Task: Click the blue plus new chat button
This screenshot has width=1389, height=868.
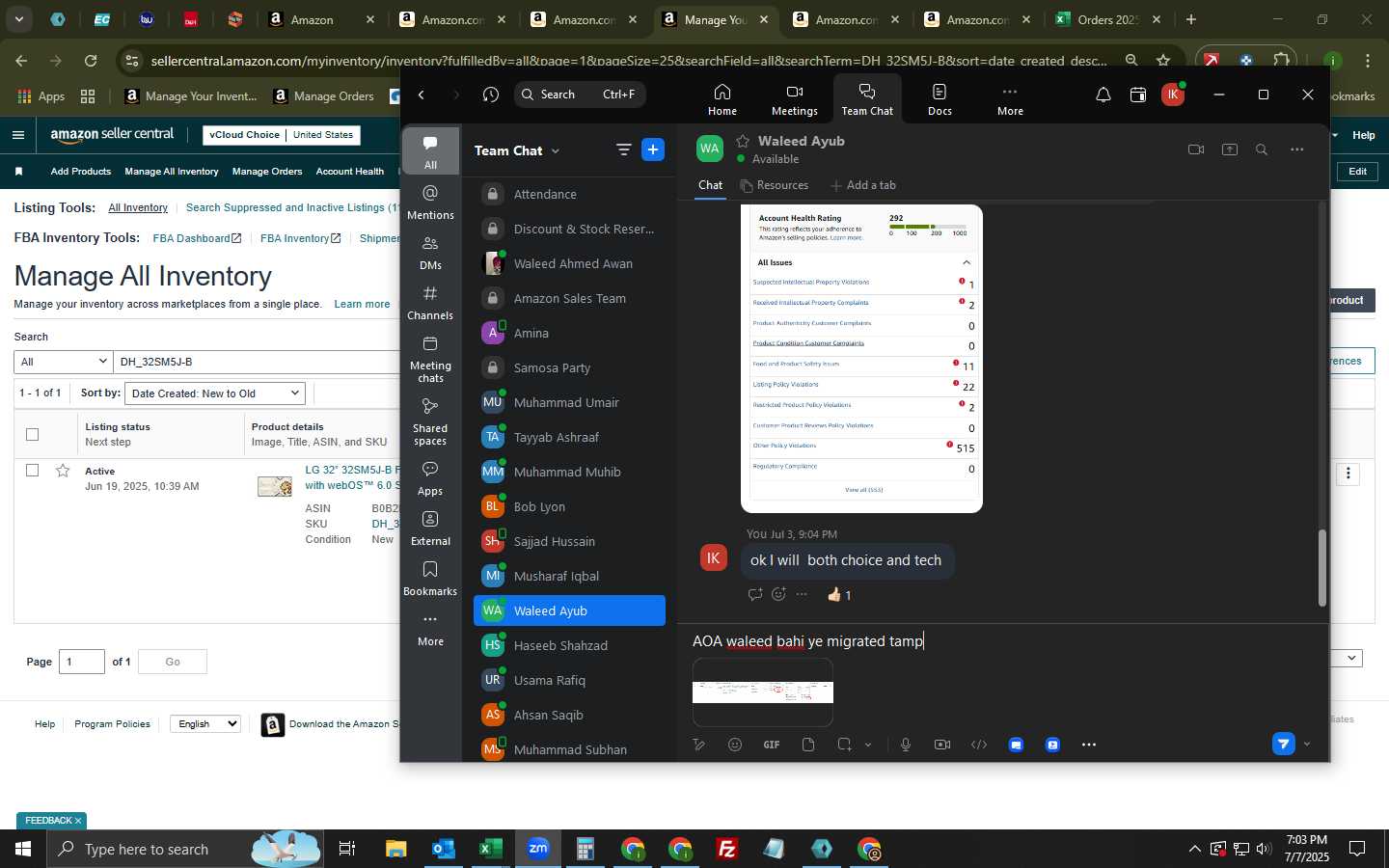Action: point(653,149)
